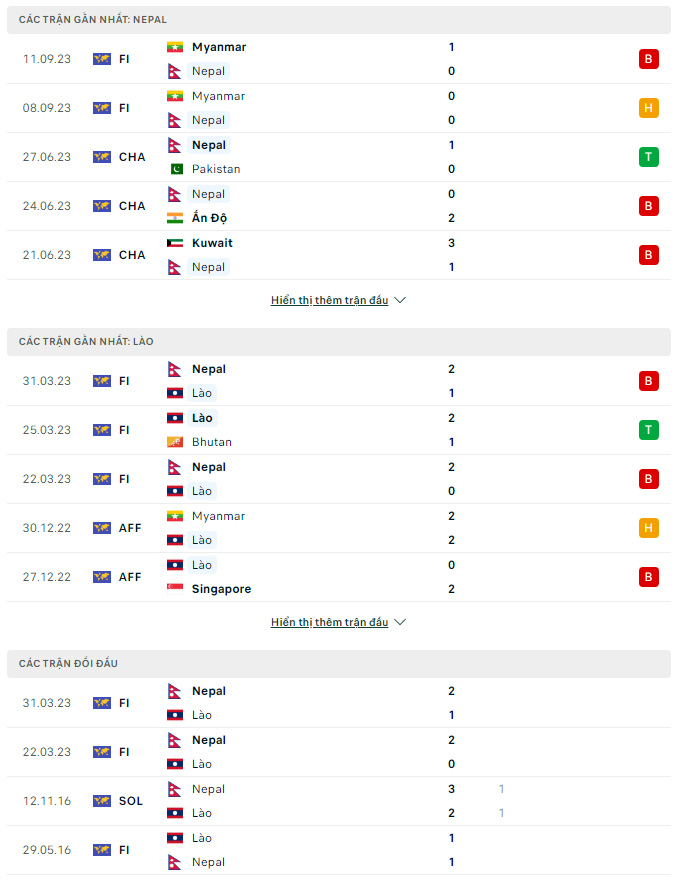Image resolution: width=676 pixels, height=885 pixels.
Task: Click the competition icon beside SOL on 12.11.16
Action: 102,801
